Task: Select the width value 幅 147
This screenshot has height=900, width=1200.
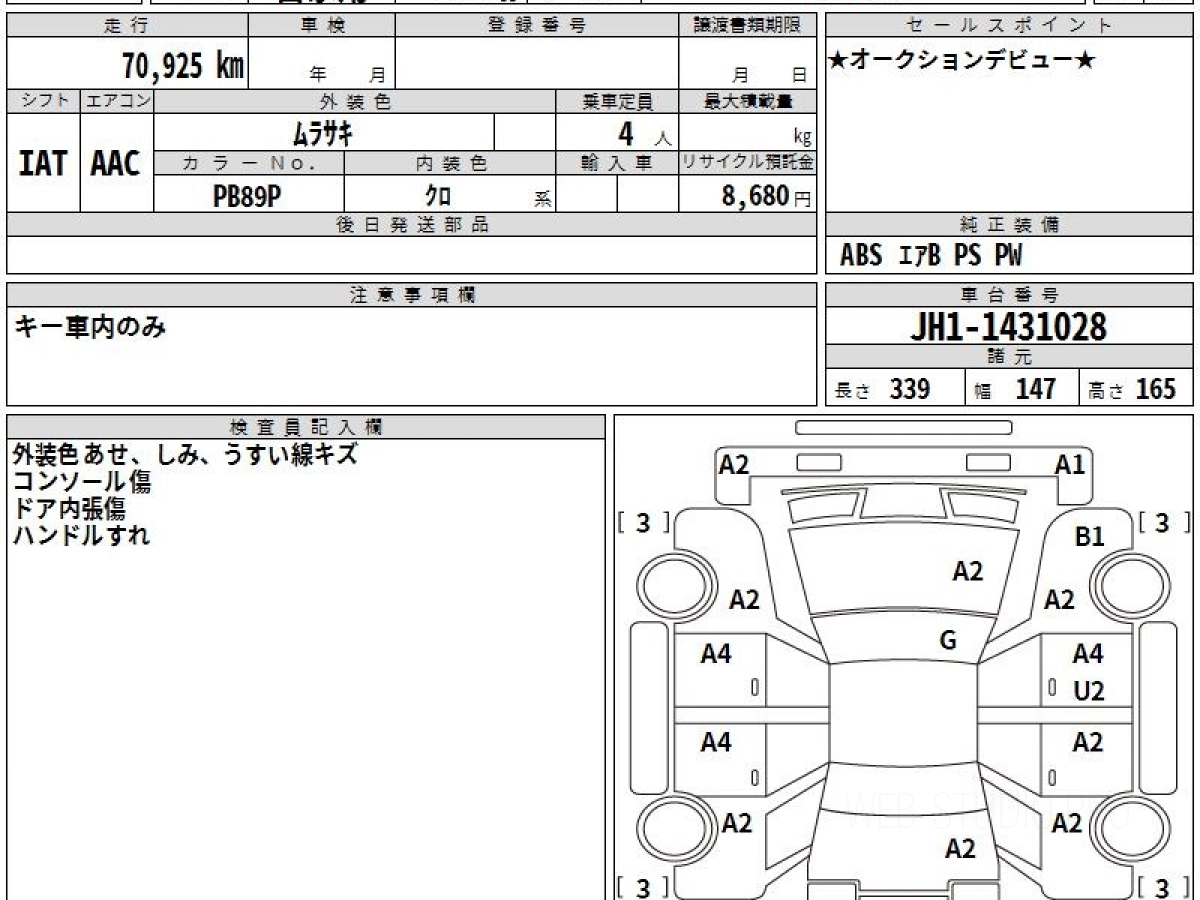Action: tap(1015, 389)
